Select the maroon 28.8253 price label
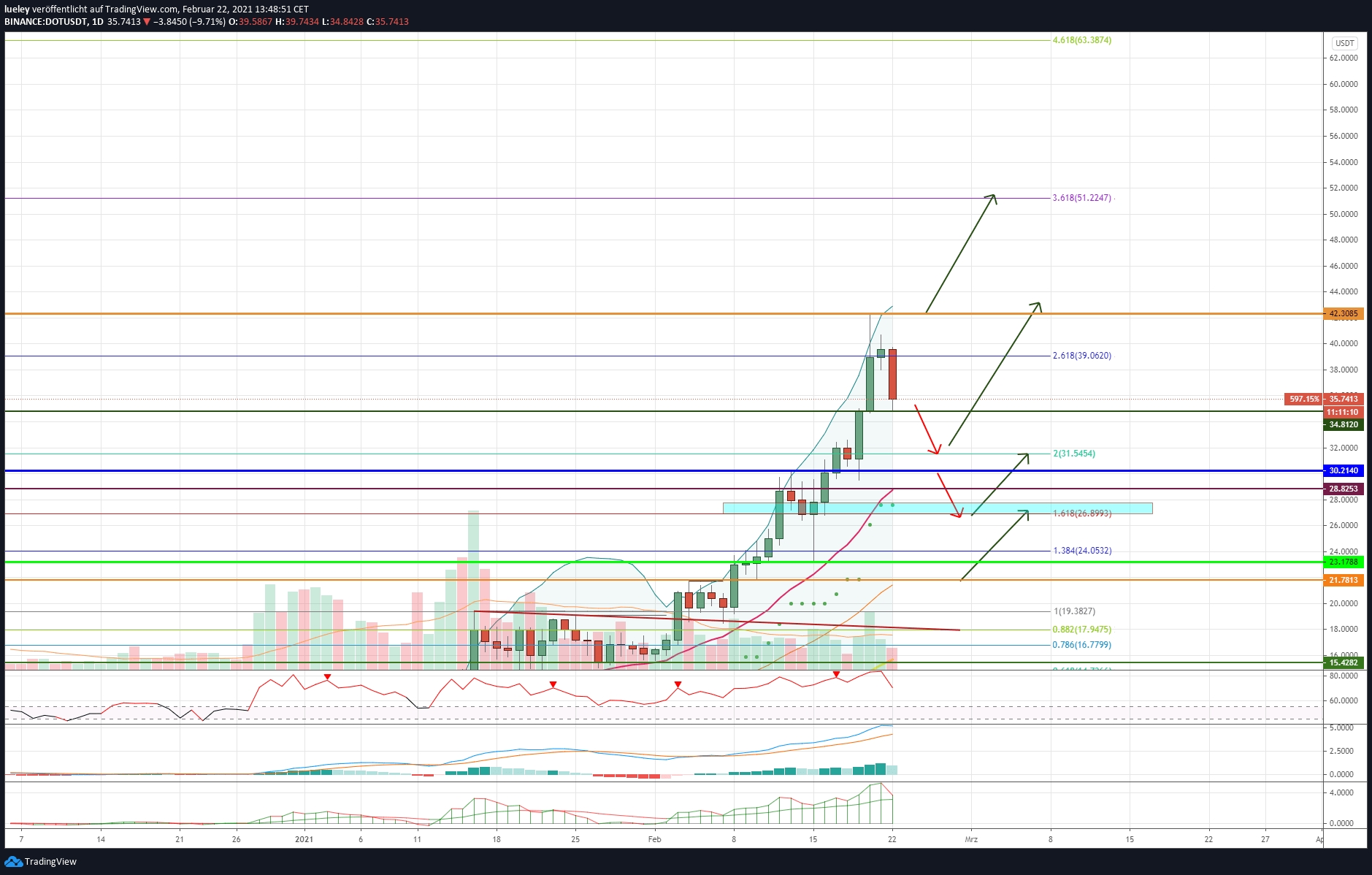1372x875 pixels. [1343, 489]
